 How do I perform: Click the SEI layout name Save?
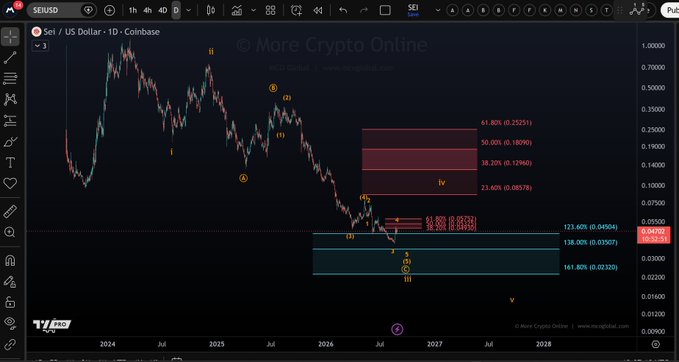413,10
